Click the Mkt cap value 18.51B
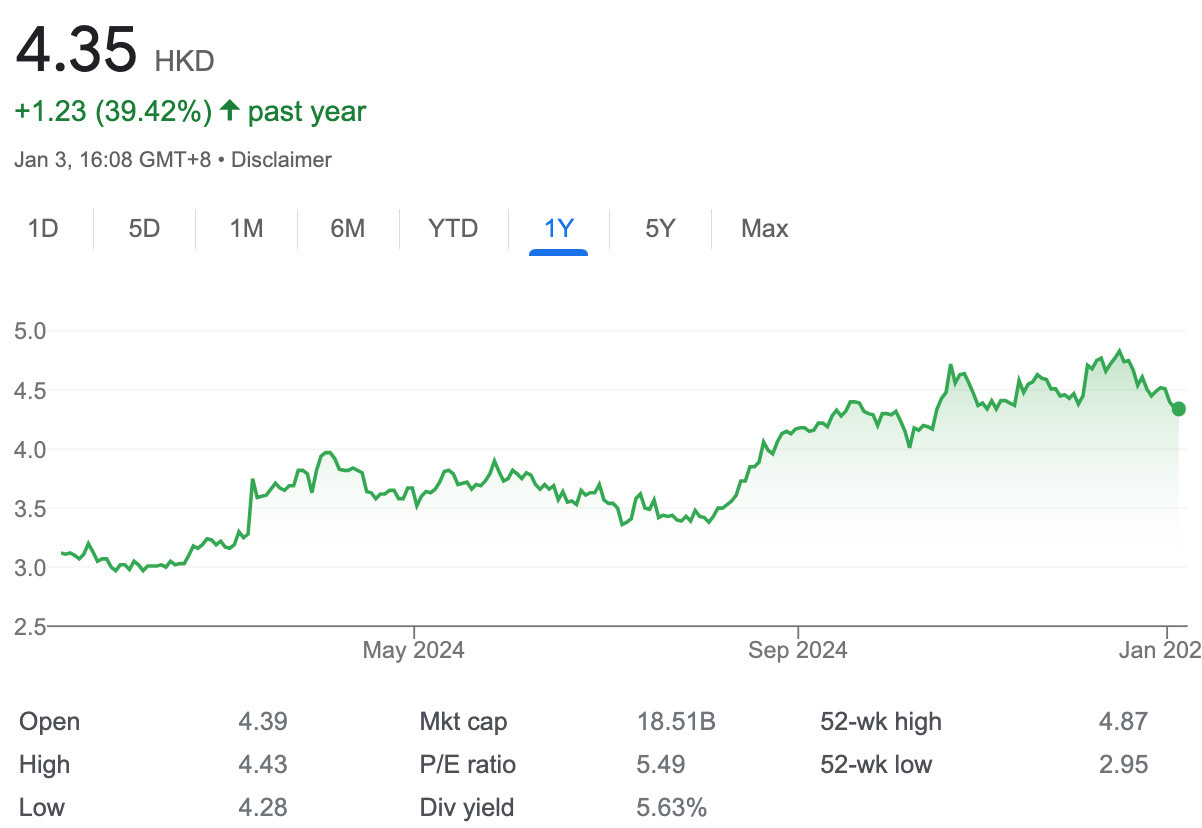1202x828 pixels. point(676,722)
